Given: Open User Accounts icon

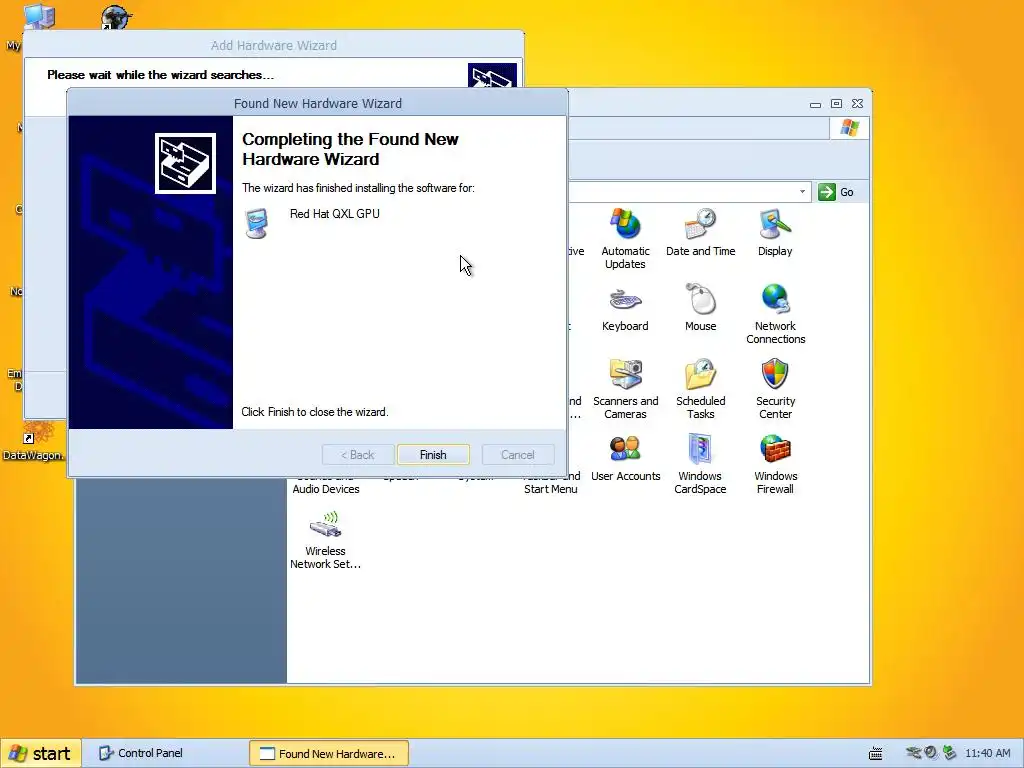Looking at the screenshot, I should 625,458.
